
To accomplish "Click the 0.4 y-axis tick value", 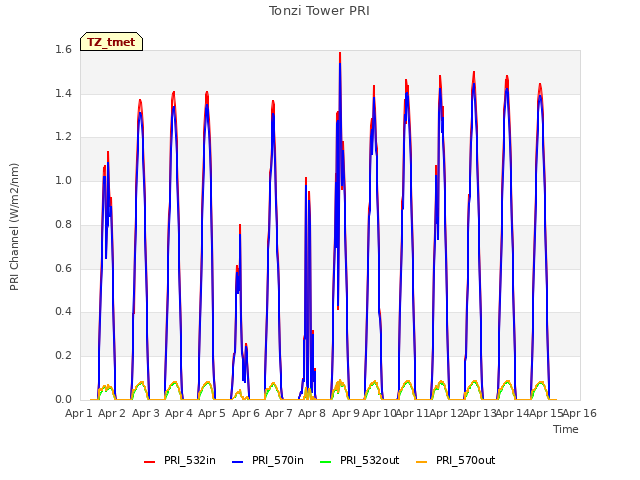I will tap(63, 312).
